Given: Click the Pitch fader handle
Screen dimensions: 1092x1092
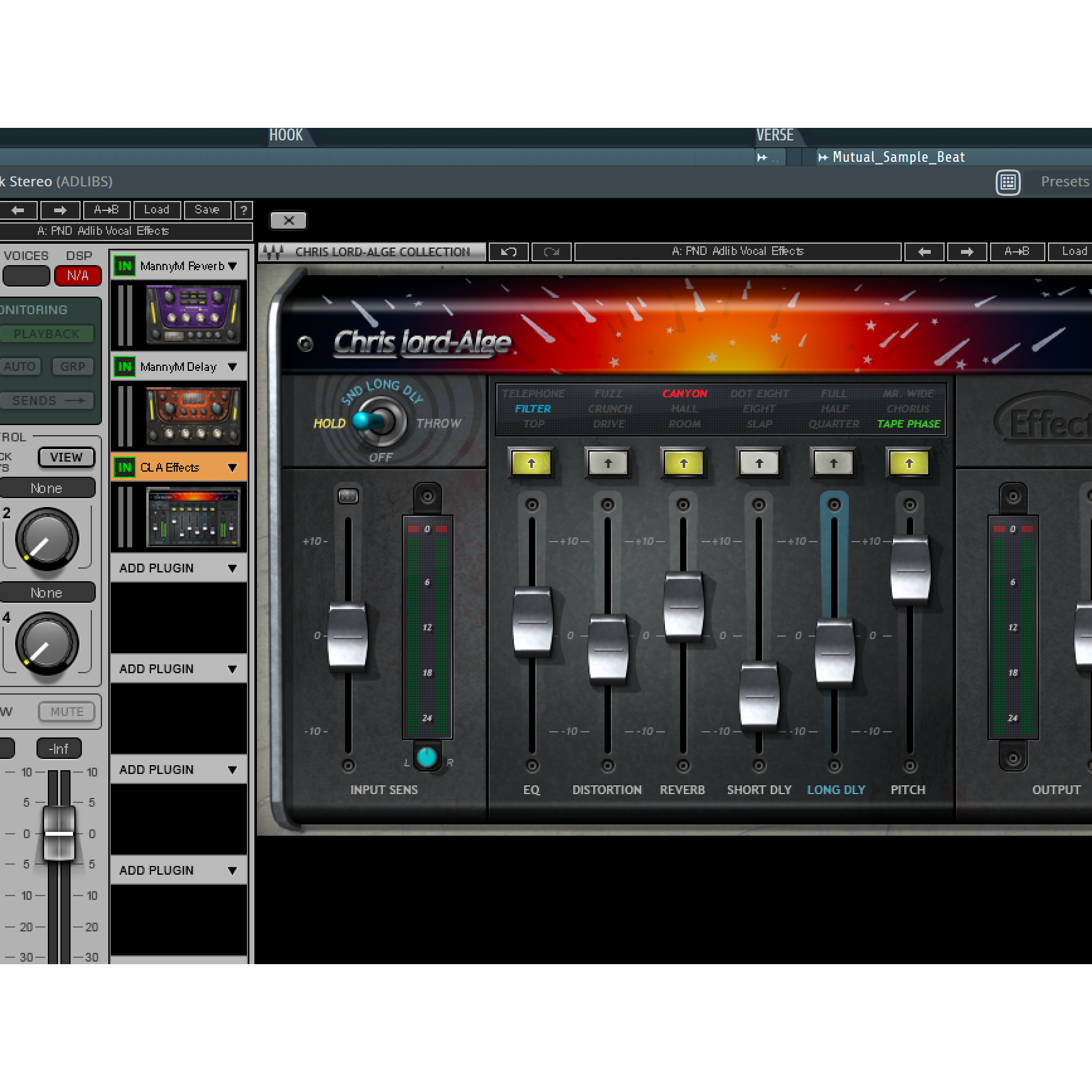Looking at the screenshot, I should pyautogui.click(x=911, y=571).
